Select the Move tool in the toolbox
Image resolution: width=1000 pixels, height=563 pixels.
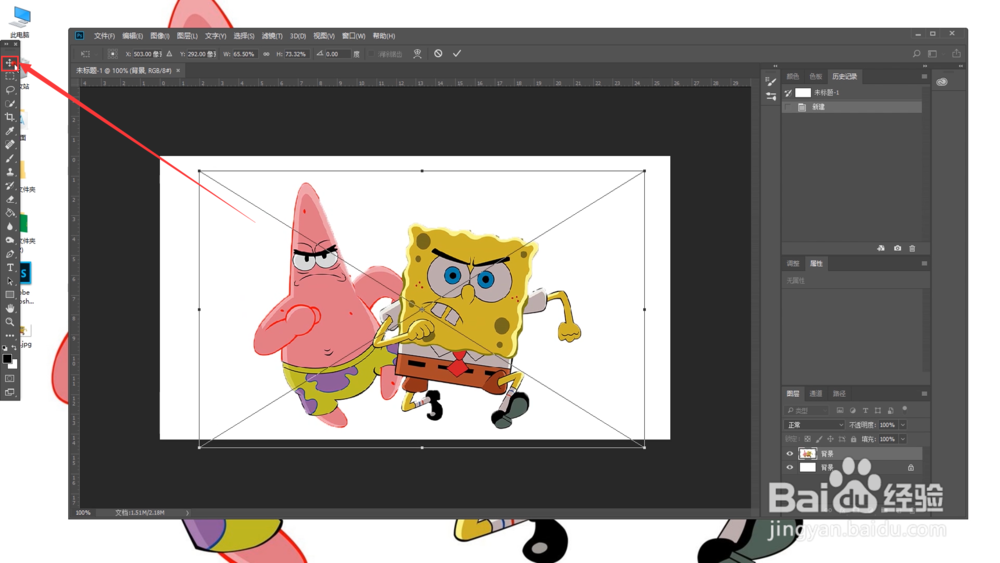pos(10,63)
